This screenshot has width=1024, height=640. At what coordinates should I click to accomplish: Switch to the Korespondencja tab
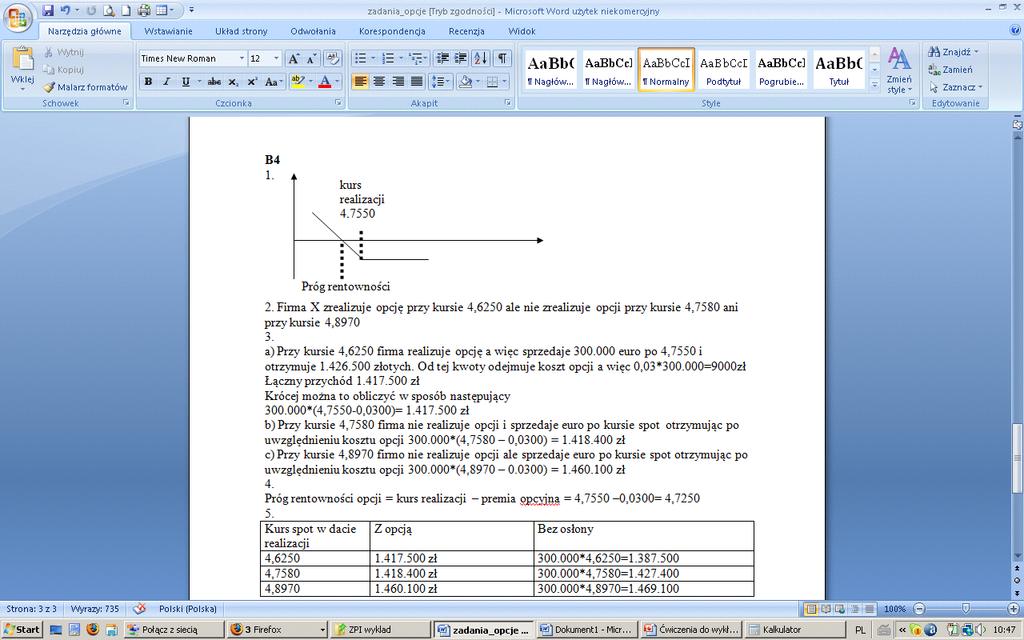coord(392,31)
